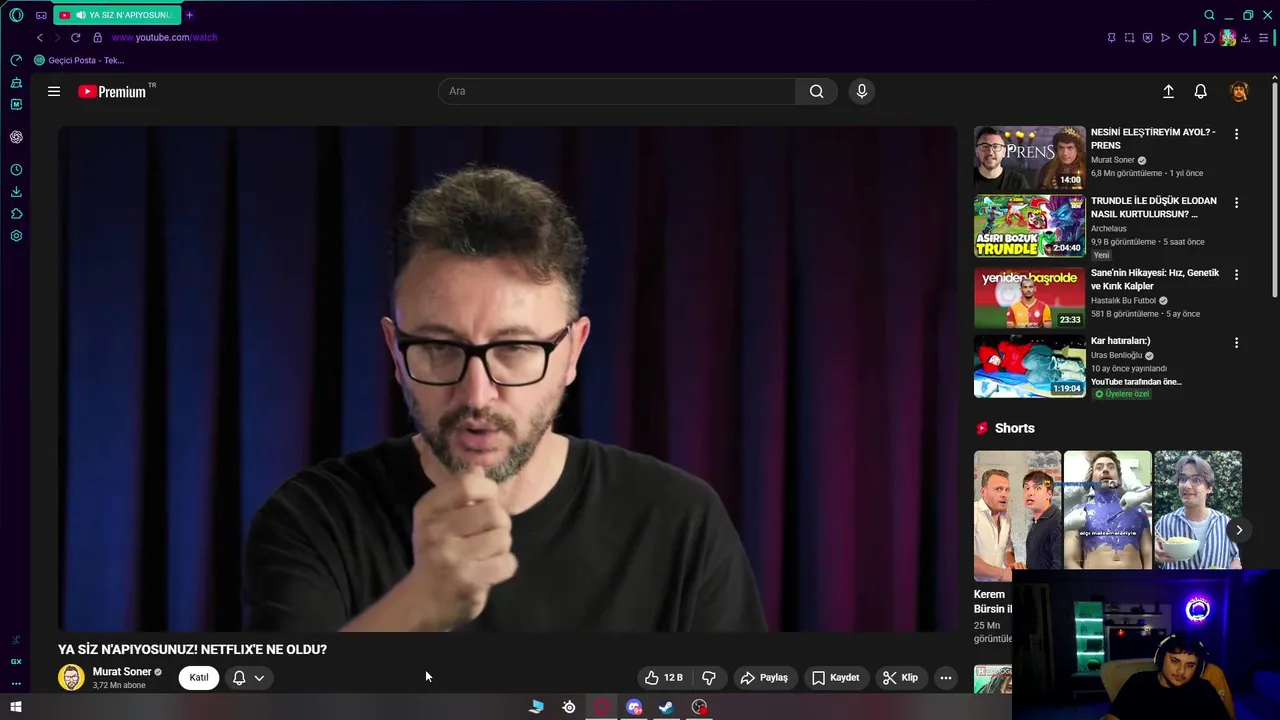Start voice search with the microphone icon
This screenshot has width=1280, height=720.
click(x=861, y=91)
